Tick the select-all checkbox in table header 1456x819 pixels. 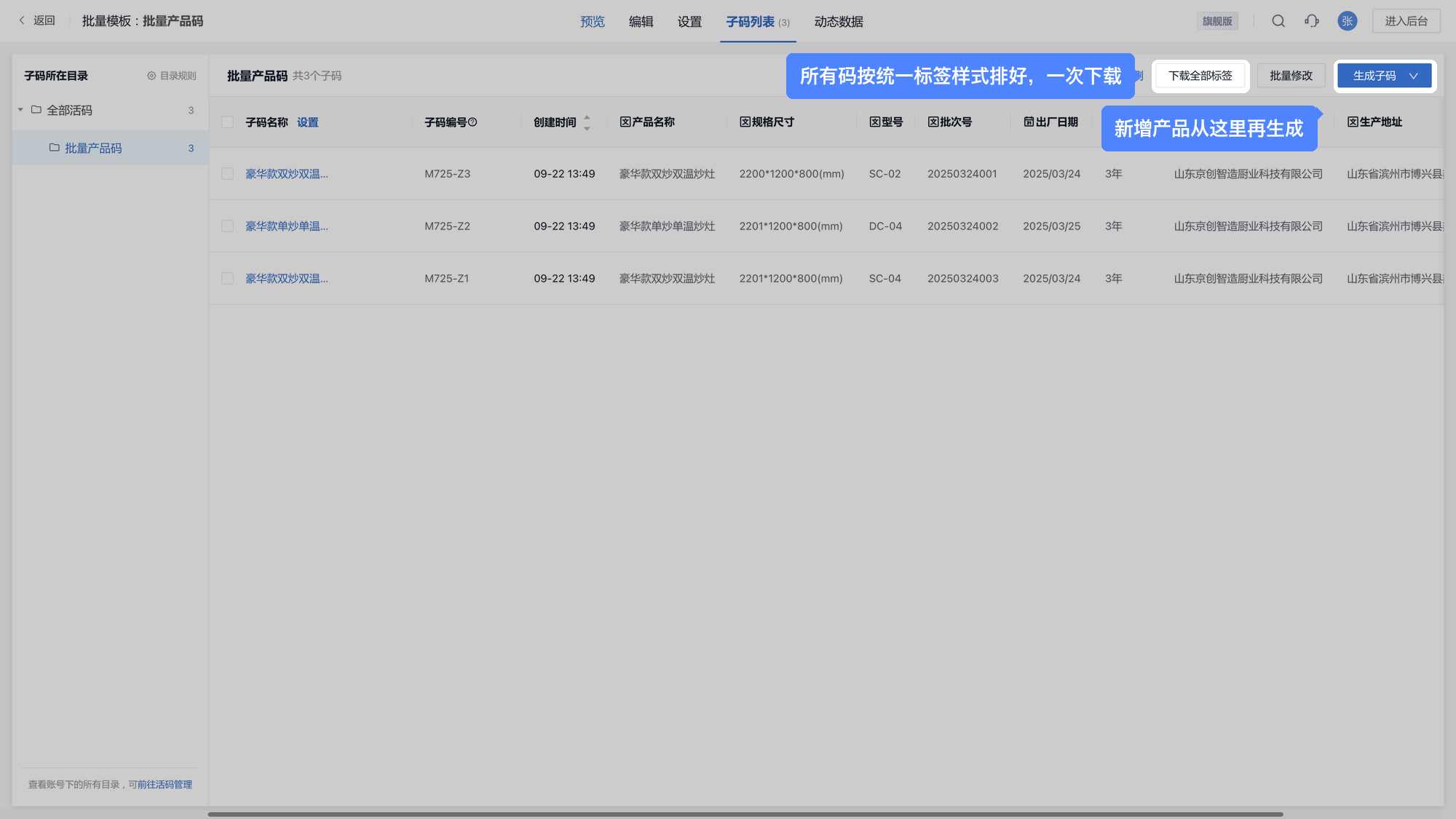(x=228, y=122)
